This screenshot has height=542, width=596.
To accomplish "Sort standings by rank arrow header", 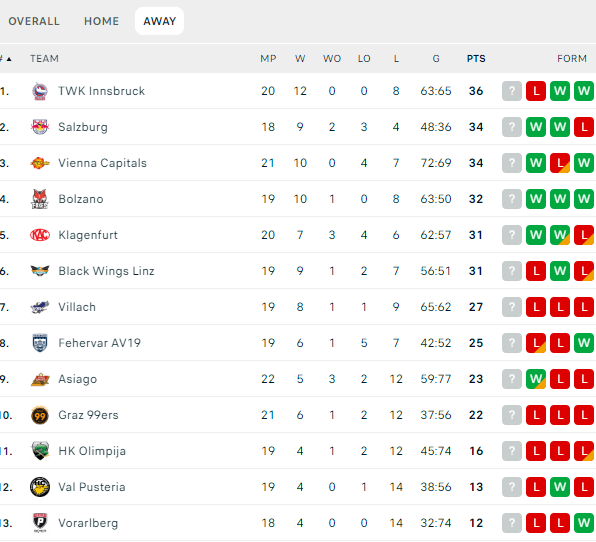I will (x=6, y=59).
